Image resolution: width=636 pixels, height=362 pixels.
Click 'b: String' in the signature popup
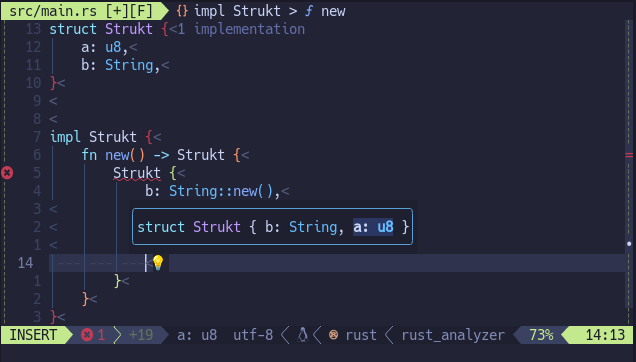(x=301, y=227)
